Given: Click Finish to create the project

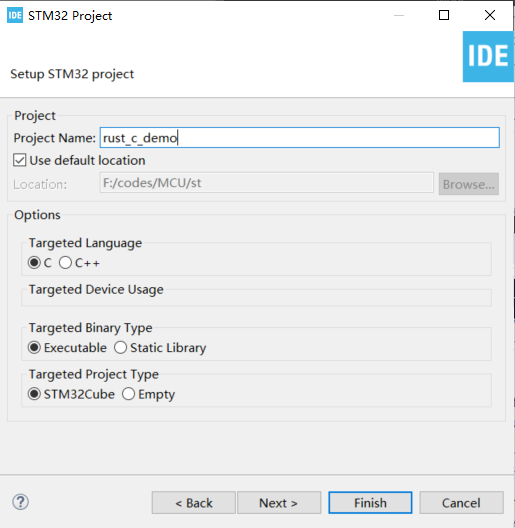Looking at the screenshot, I should (x=370, y=503).
